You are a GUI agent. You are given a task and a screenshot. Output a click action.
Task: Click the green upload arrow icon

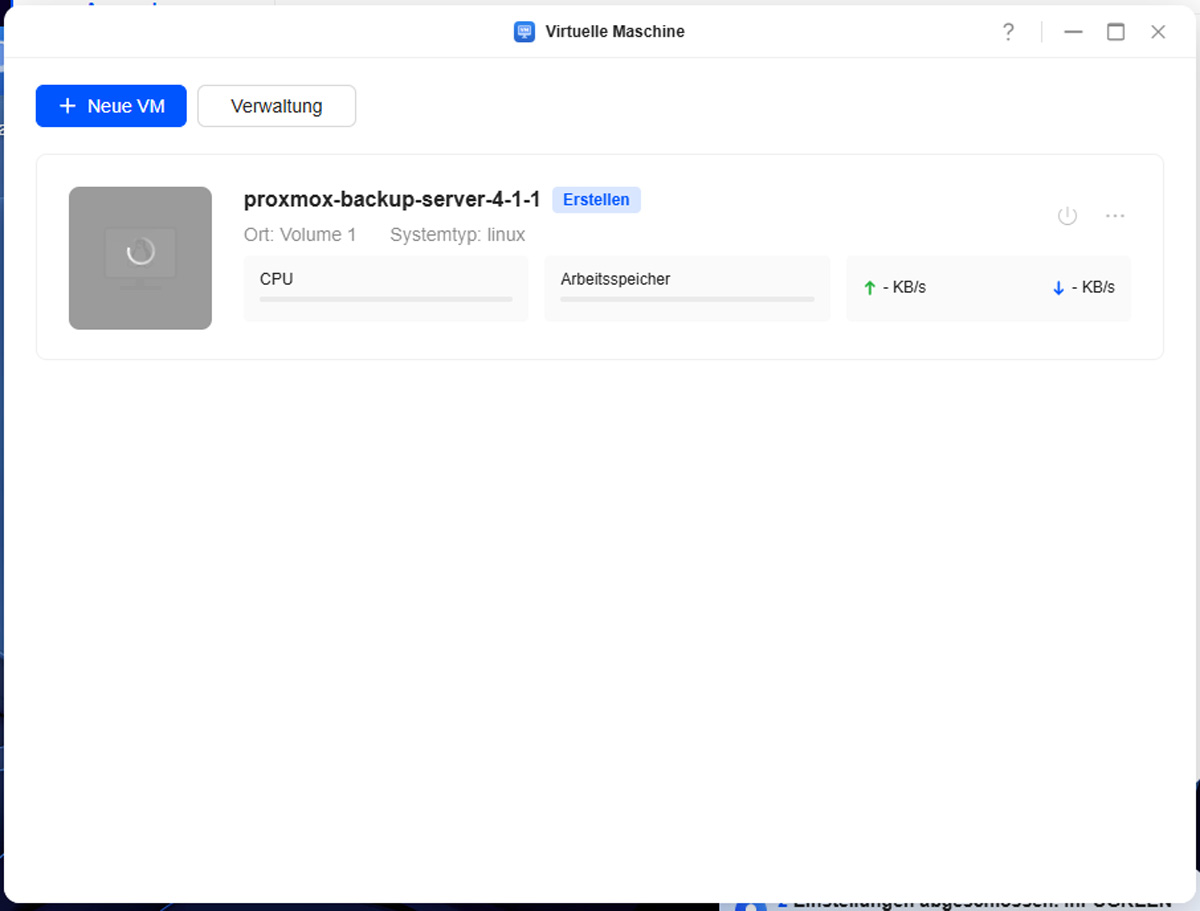click(869, 288)
